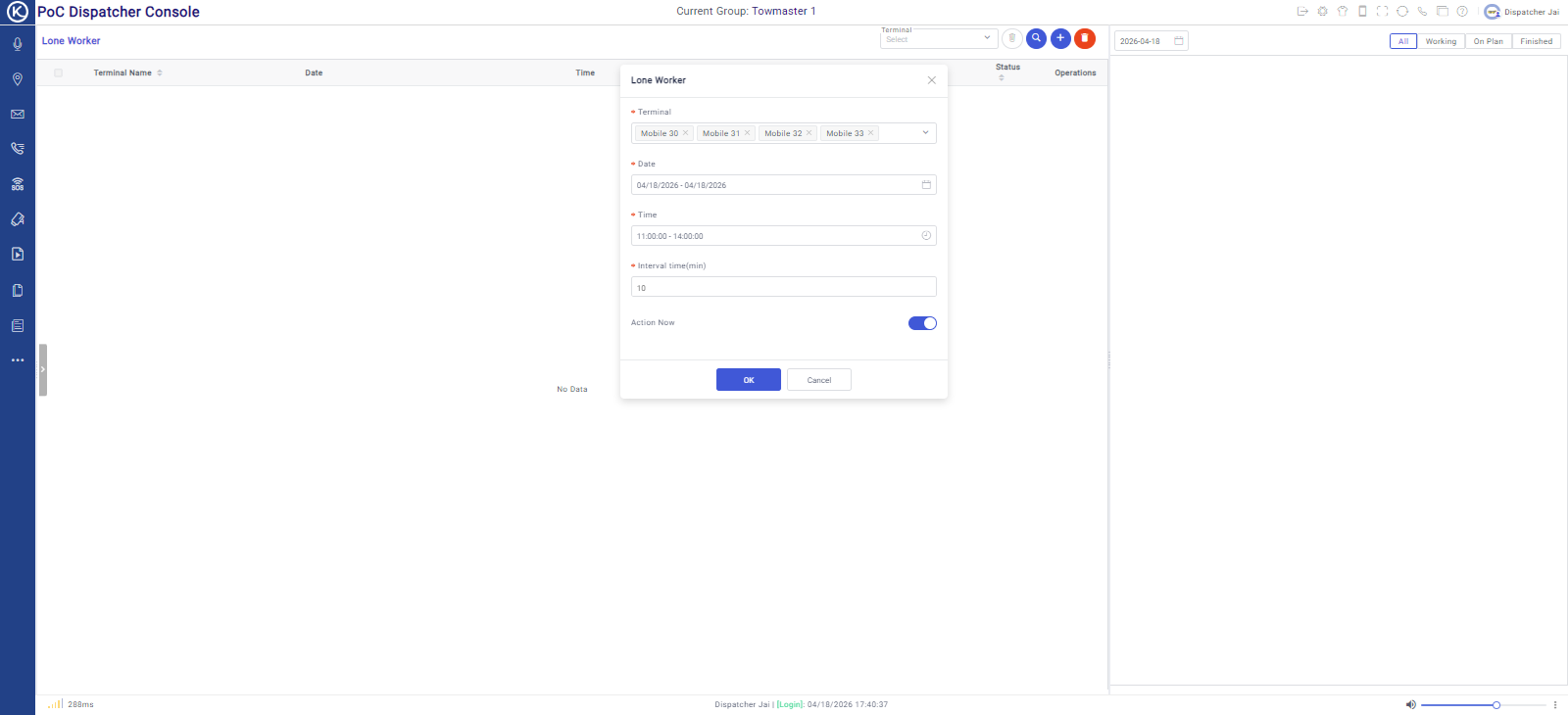Click the Dispatcher Jai avatar

(x=1492, y=12)
